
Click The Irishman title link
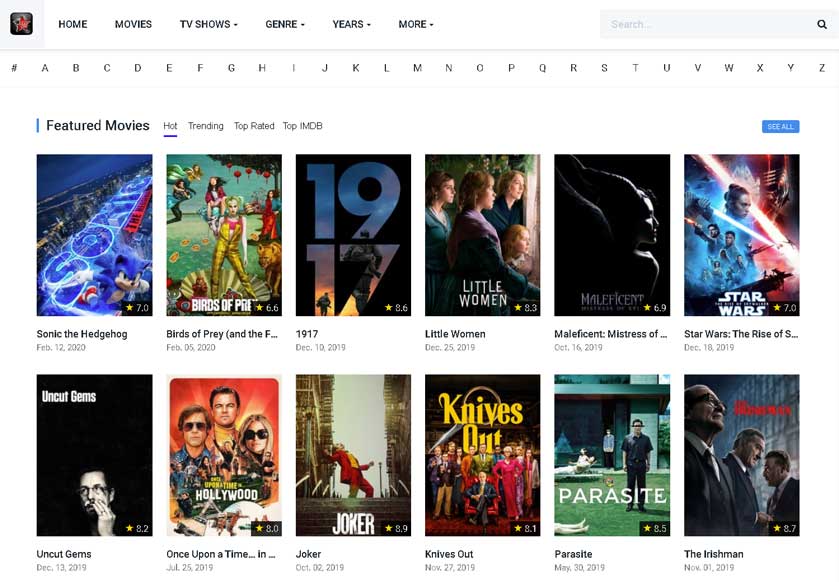tap(714, 554)
